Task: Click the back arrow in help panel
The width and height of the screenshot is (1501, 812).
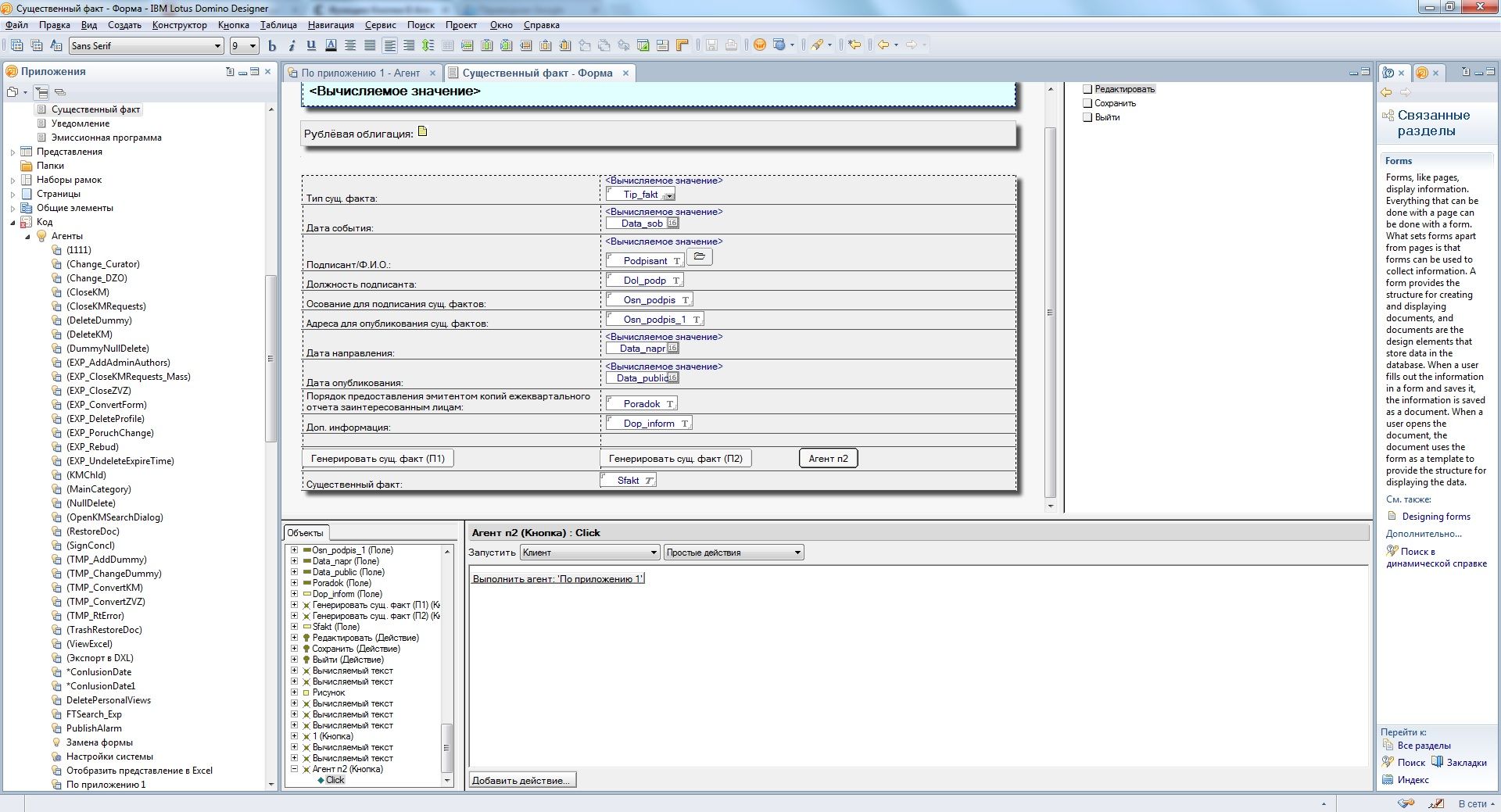Action: coord(1387,93)
